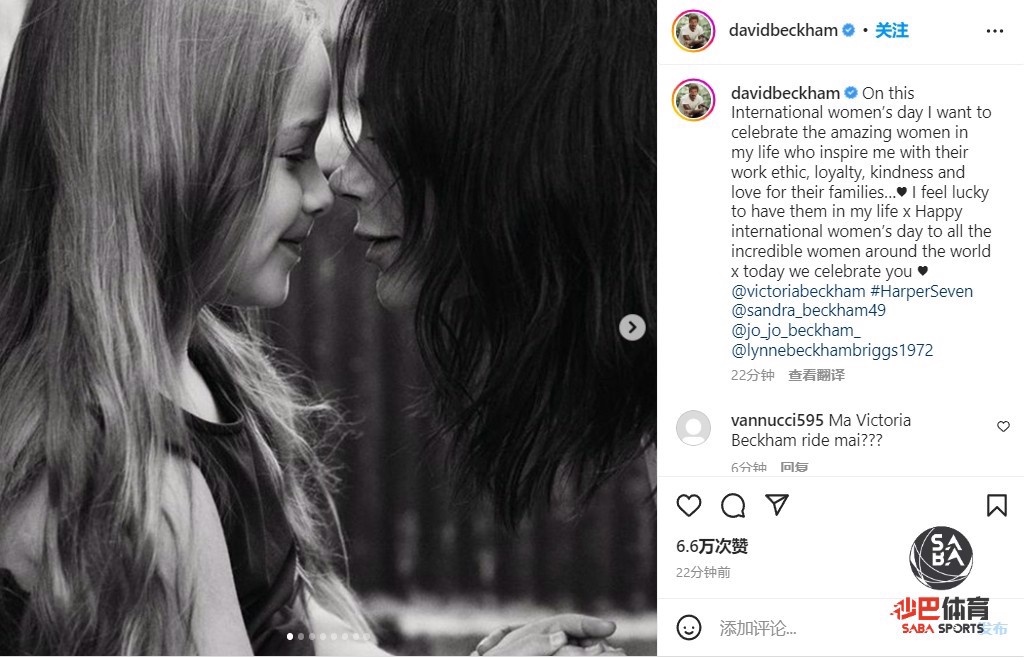The width and height of the screenshot is (1024, 657).
Task: Click 查看翻译 to see translation
Action: pyautogui.click(x=816, y=375)
